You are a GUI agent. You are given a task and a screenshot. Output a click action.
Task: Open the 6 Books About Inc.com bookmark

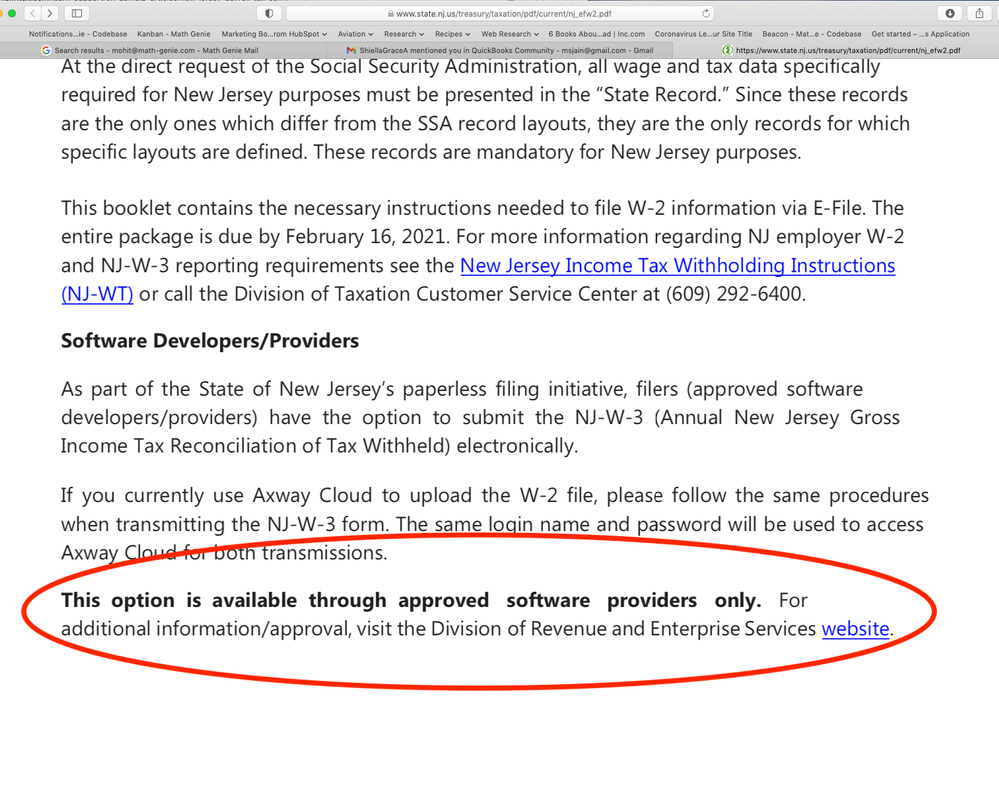[x=596, y=34]
